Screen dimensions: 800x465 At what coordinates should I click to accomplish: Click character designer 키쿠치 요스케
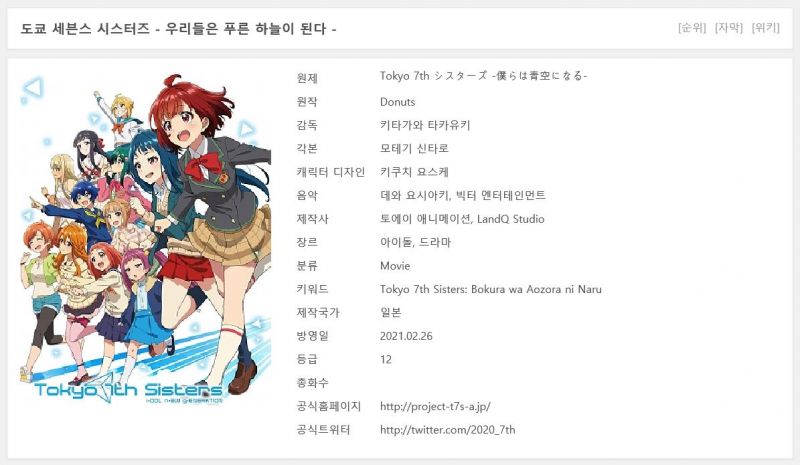(x=414, y=172)
